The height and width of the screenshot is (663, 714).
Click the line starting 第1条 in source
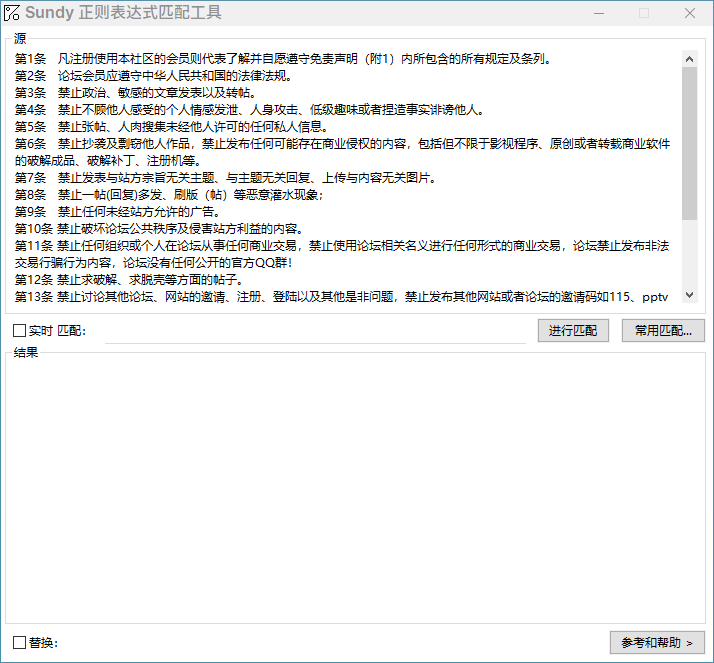pos(283,59)
